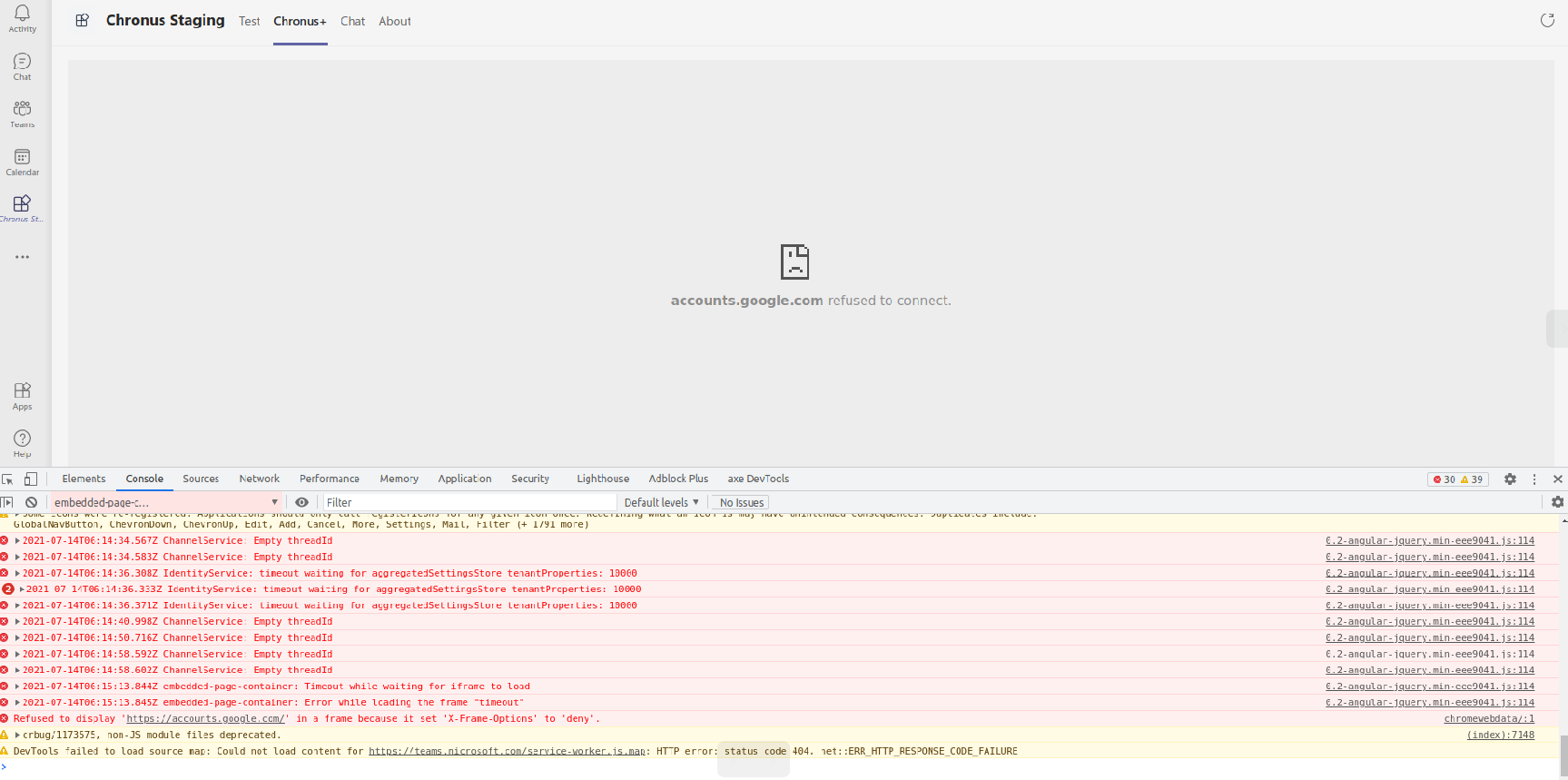The height and width of the screenshot is (780, 1568).
Task: Expand the 06:14:34.583Z ChannelService error
Action: point(17,558)
